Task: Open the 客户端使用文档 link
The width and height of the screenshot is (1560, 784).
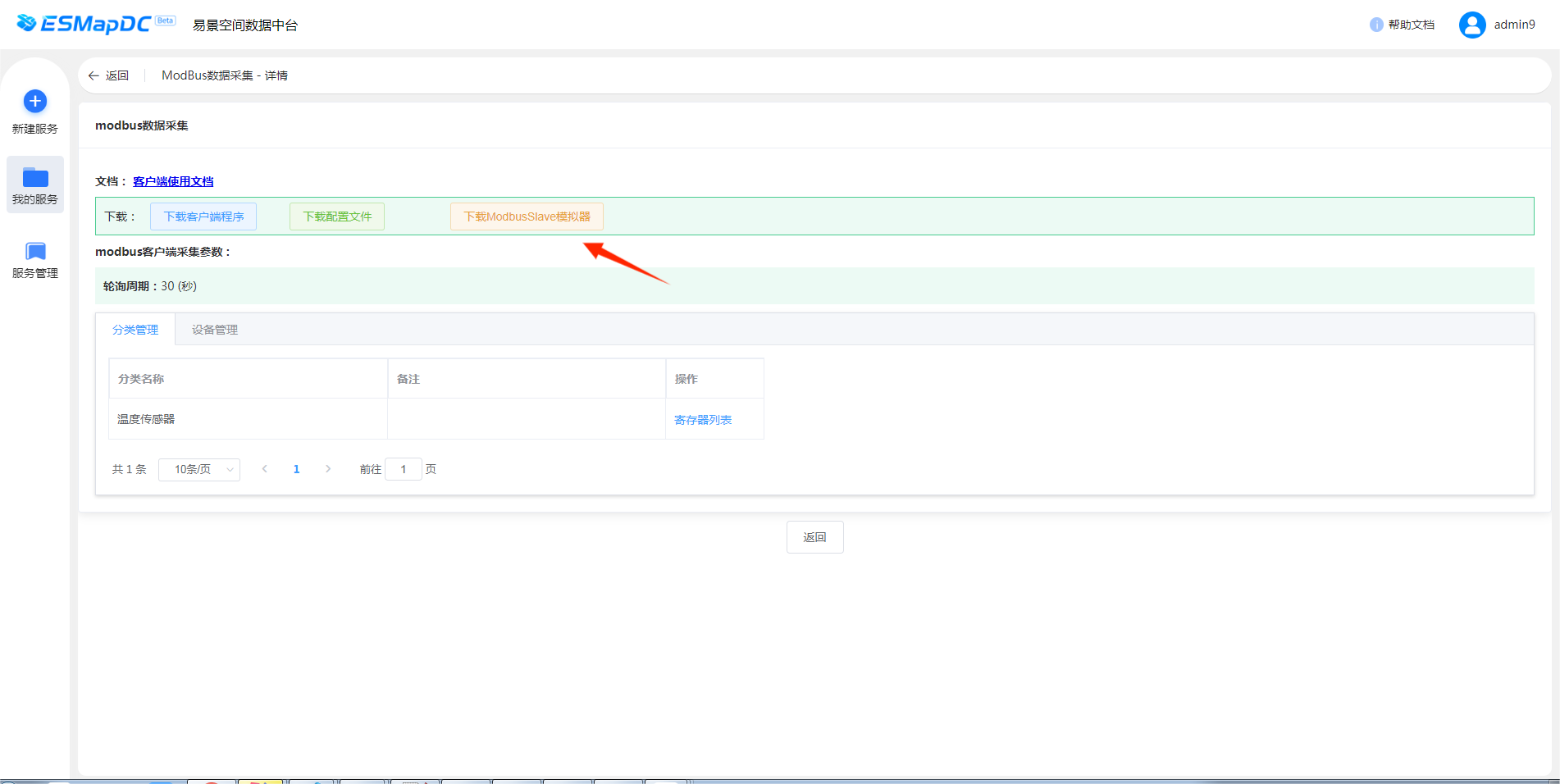Action: [x=173, y=181]
